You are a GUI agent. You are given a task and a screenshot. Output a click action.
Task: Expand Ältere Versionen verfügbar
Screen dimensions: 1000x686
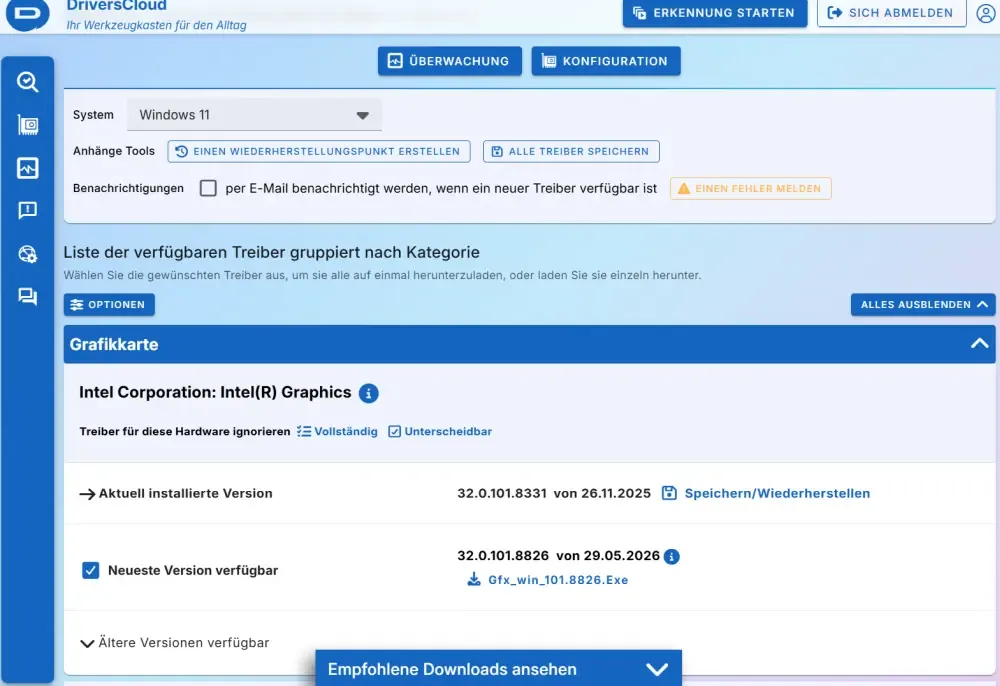point(175,643)
